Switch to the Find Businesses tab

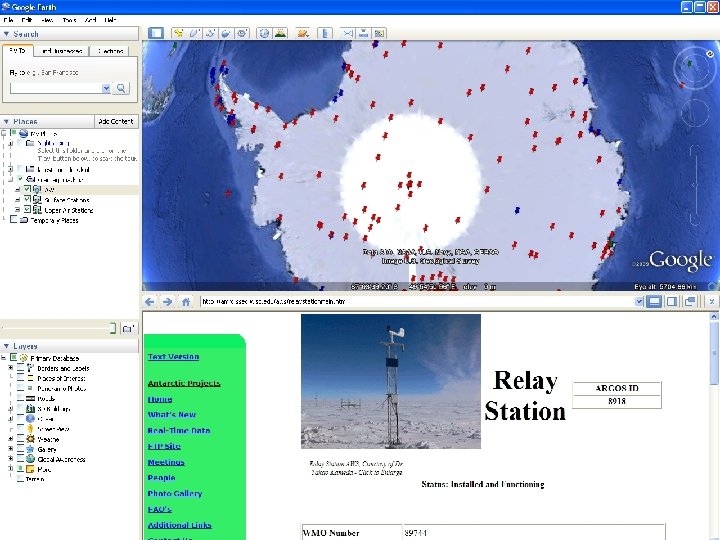pos(62,51)
